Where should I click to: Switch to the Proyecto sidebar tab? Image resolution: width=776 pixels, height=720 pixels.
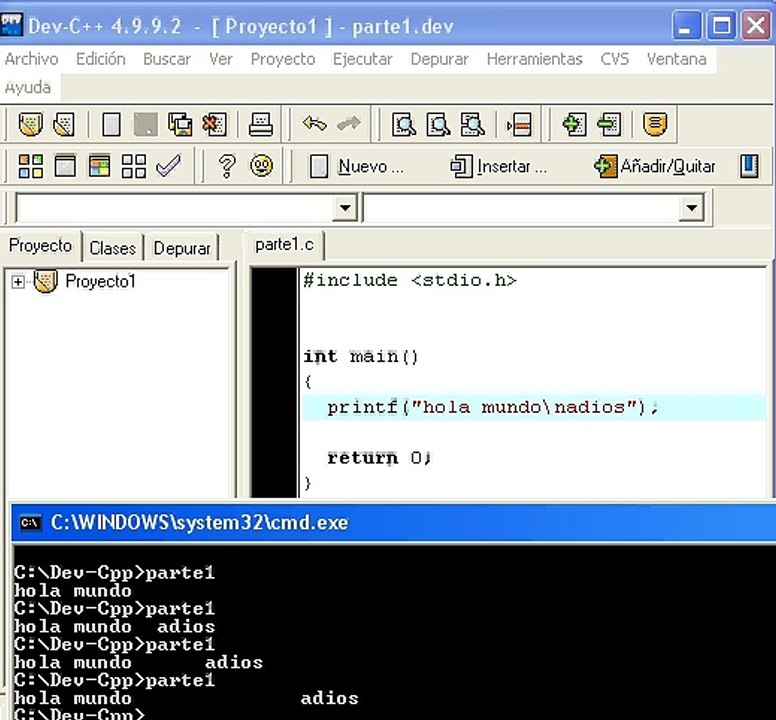point(41,245)
